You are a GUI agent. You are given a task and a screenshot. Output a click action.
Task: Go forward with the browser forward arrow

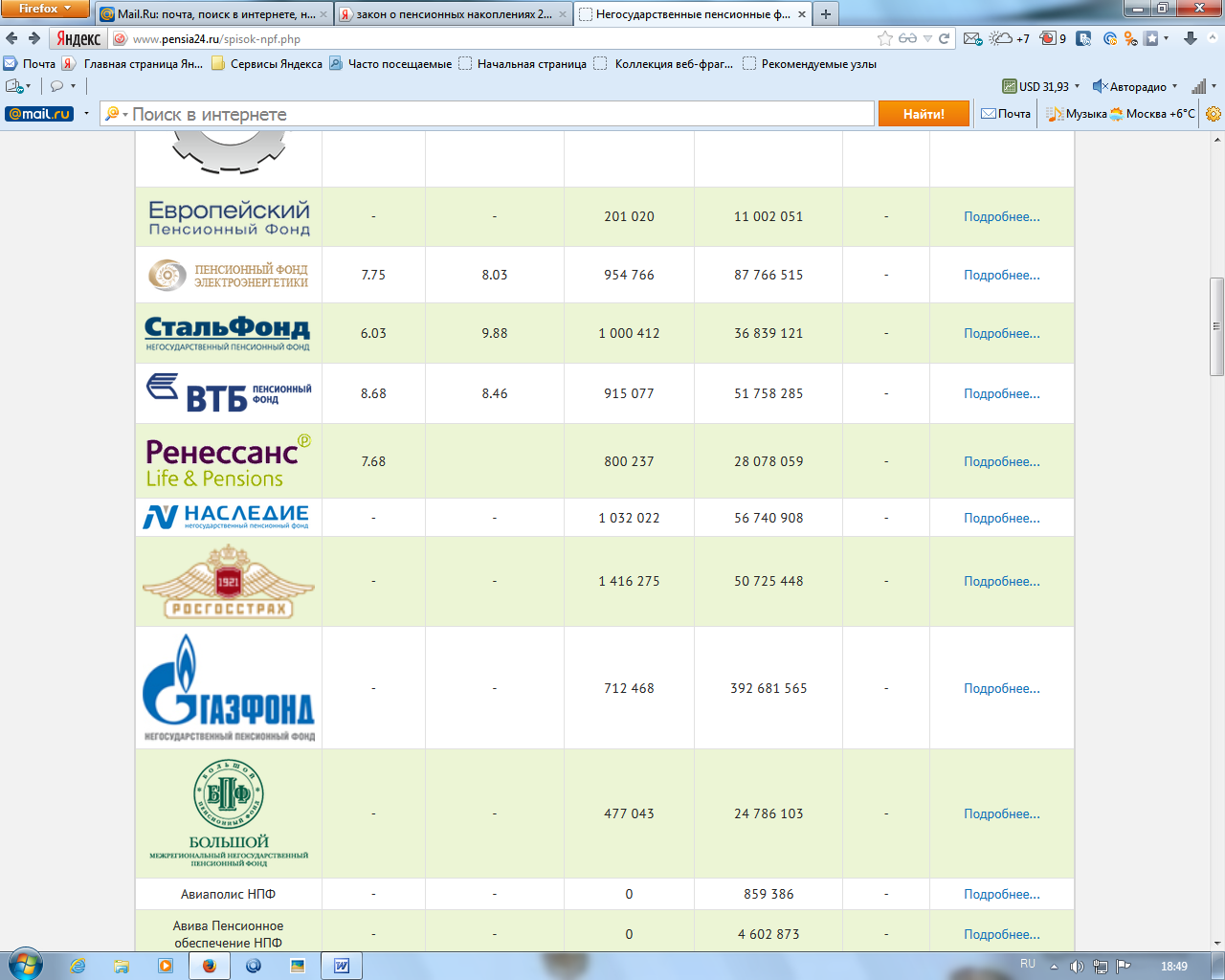34,38
